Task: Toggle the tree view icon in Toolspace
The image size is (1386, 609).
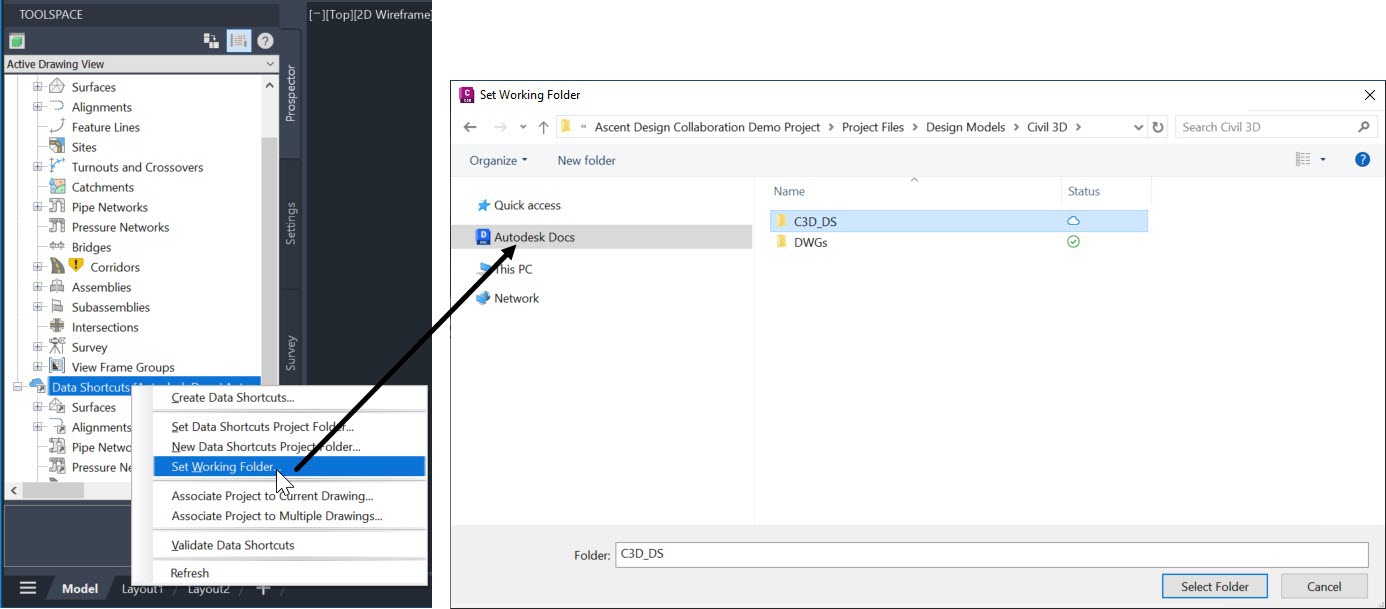Action: pos(211,41)
